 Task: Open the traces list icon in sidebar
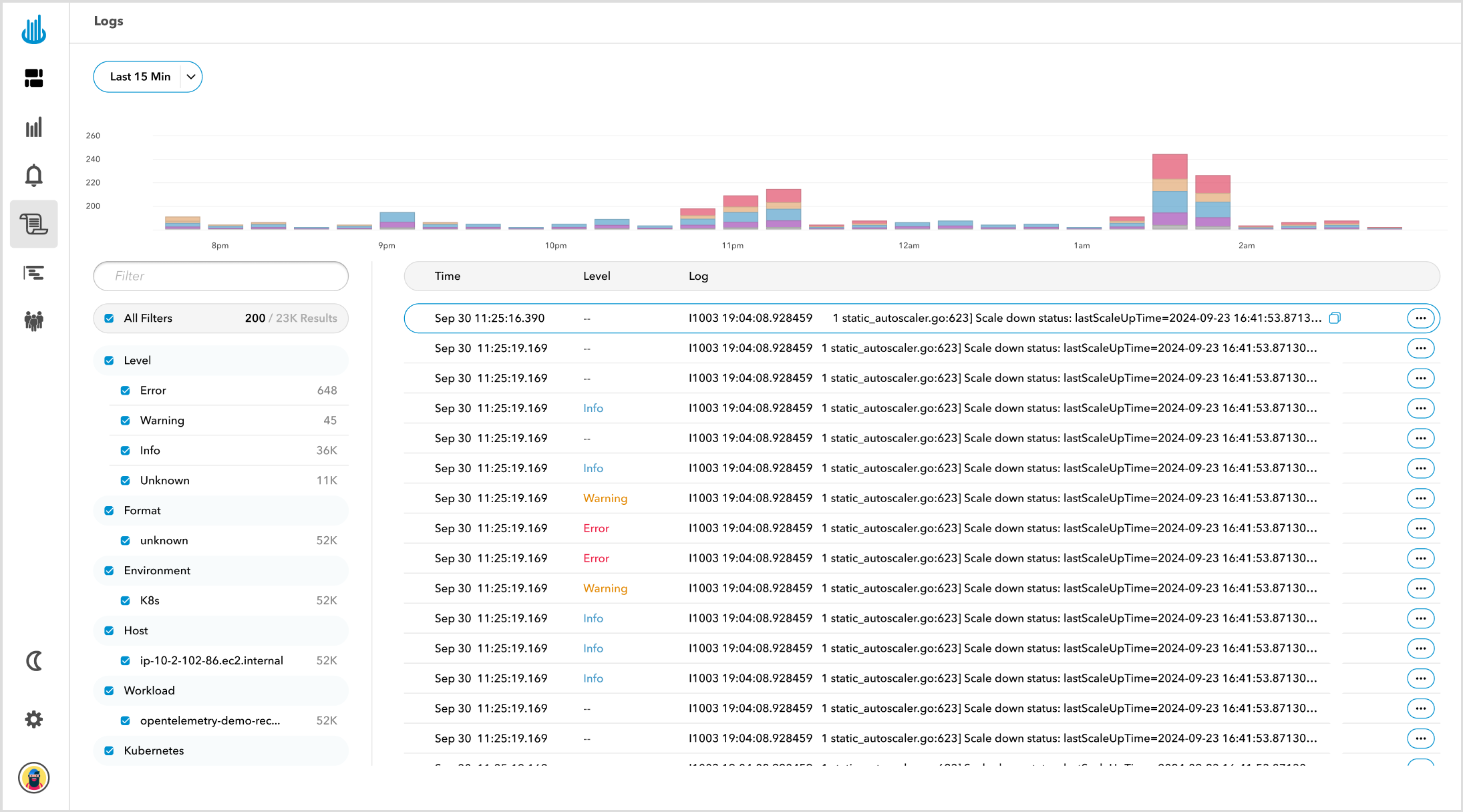pyautogui.click(x=34, y=272)
